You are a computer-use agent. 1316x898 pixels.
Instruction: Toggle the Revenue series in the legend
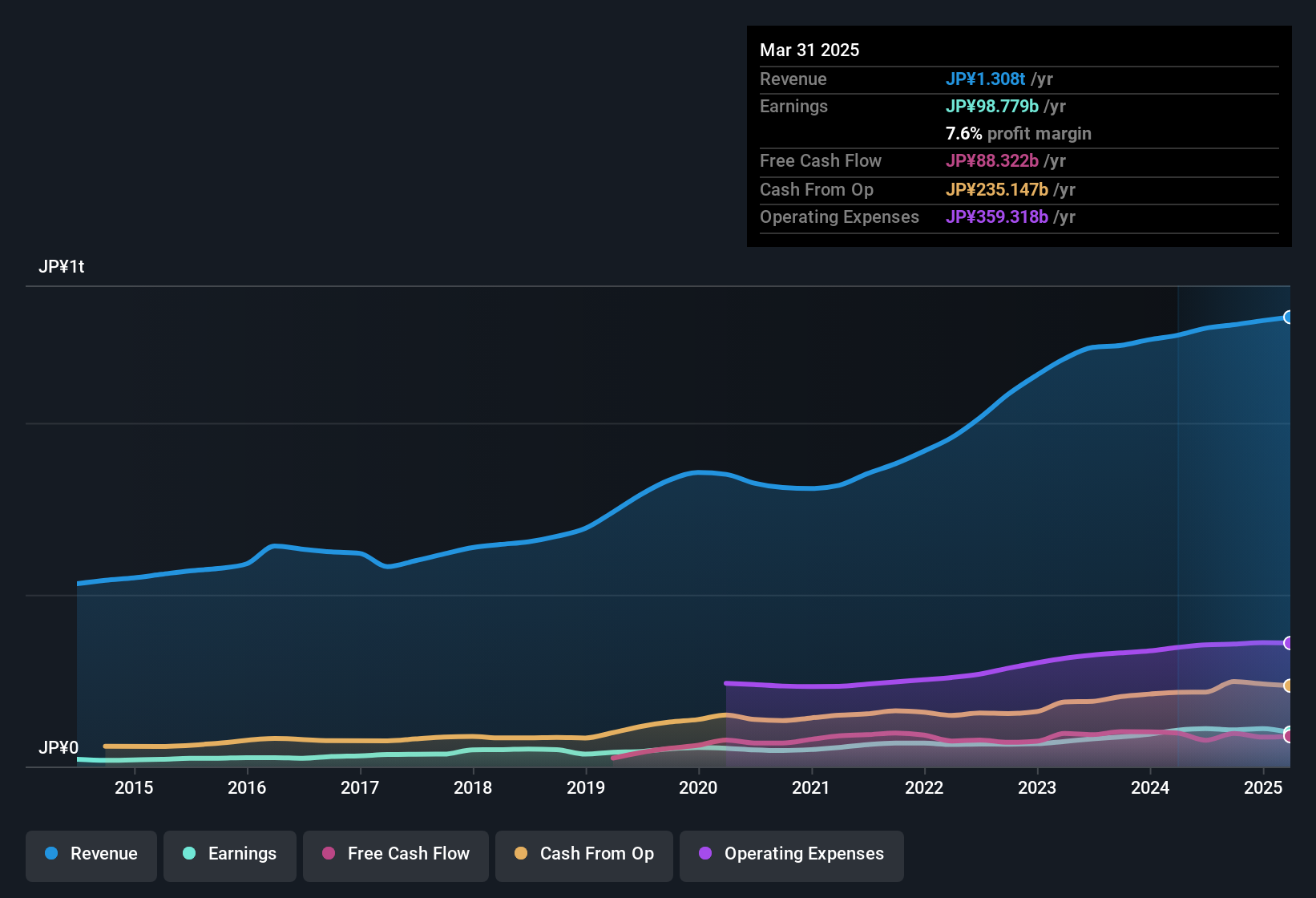(x=91, y=854)
